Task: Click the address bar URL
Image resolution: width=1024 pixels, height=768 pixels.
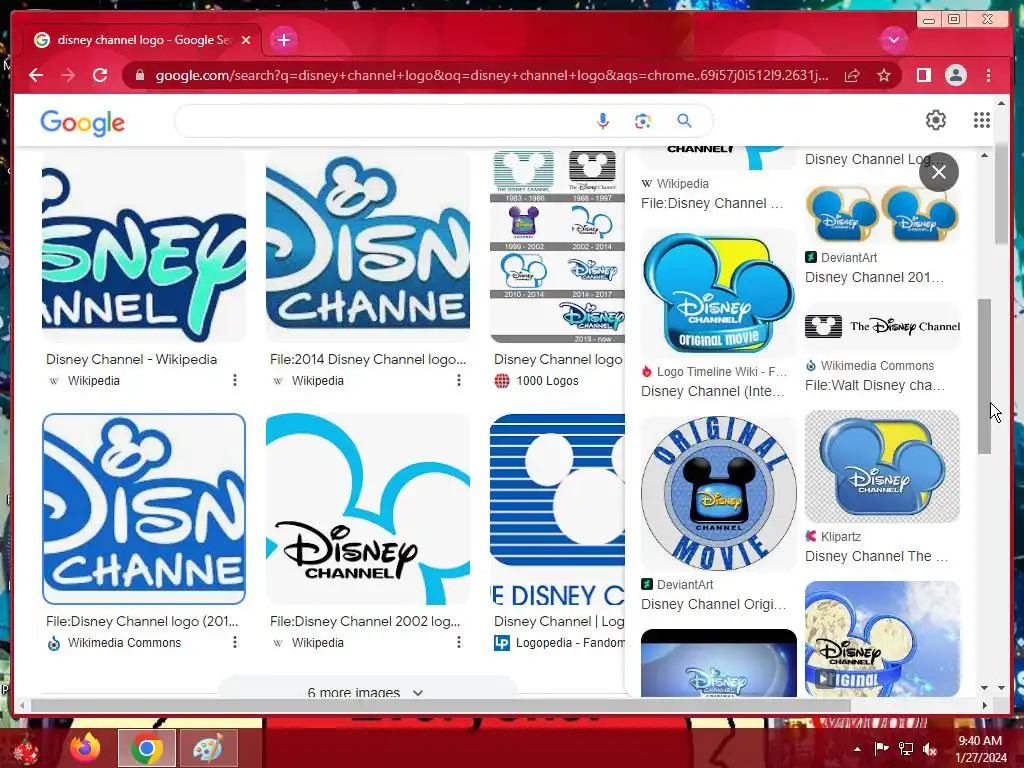Action: tap(491, 75)
